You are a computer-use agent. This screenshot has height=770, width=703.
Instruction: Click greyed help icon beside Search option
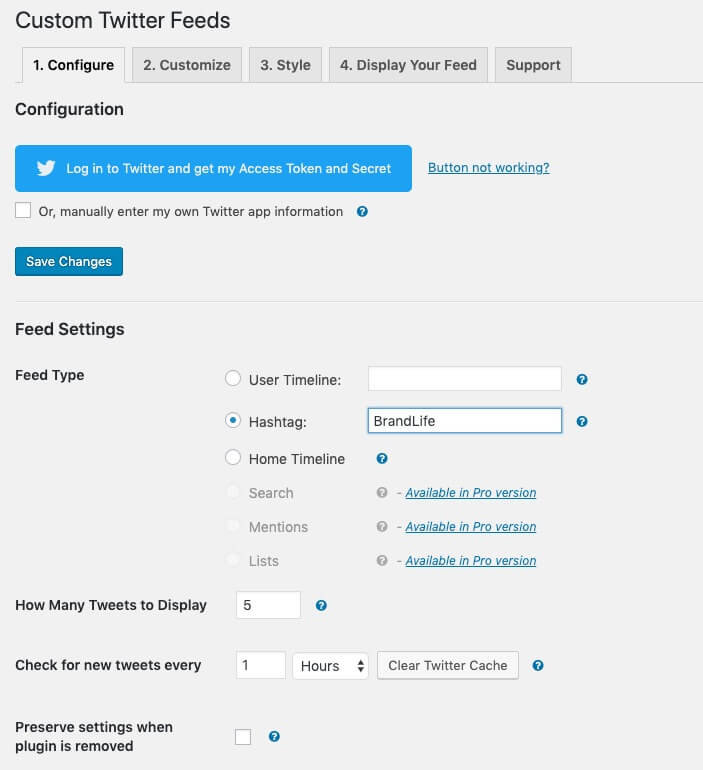click(382, 492)
